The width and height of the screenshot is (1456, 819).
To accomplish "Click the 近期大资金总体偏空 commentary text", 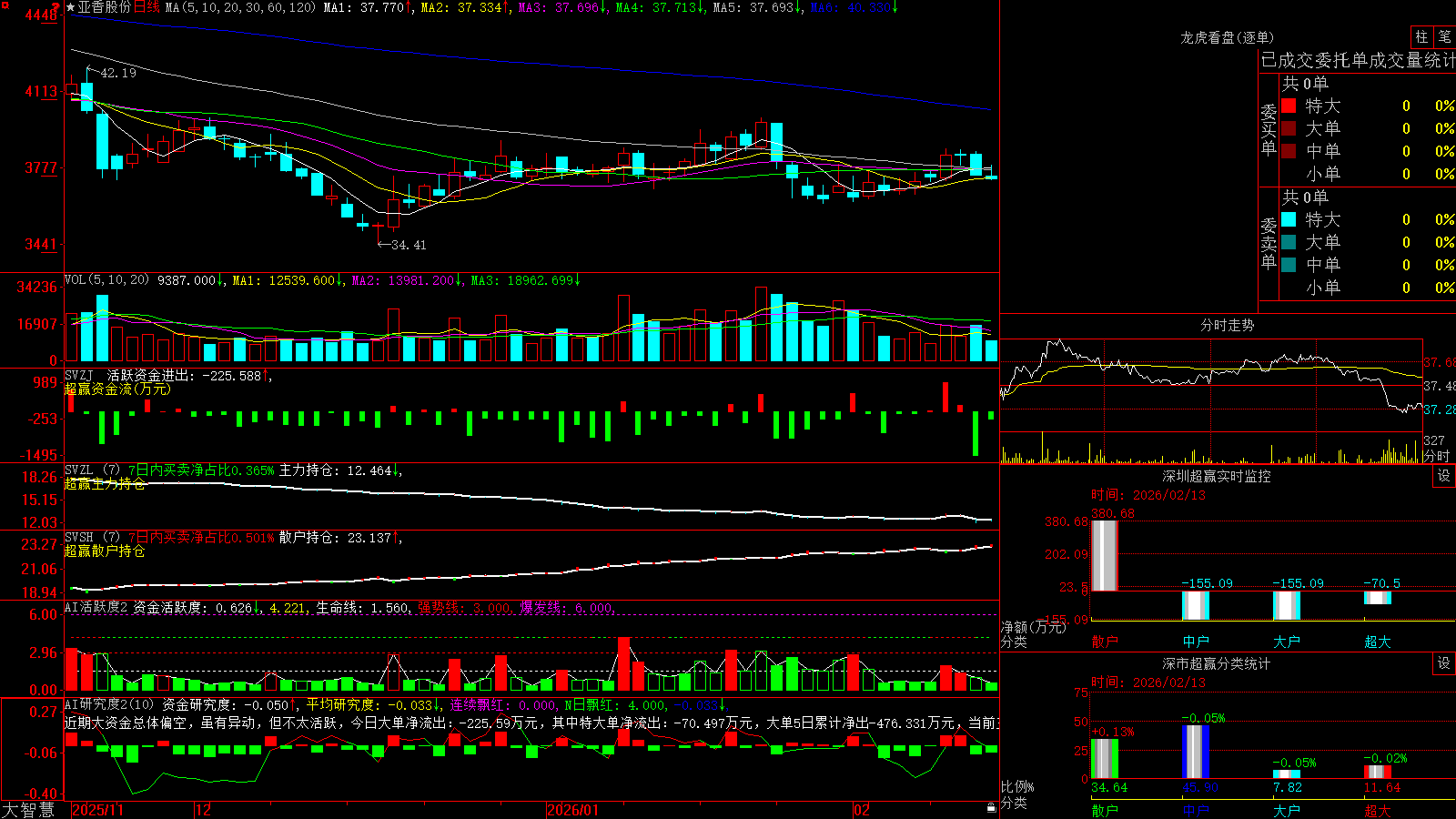I will (x=531, y=723).
